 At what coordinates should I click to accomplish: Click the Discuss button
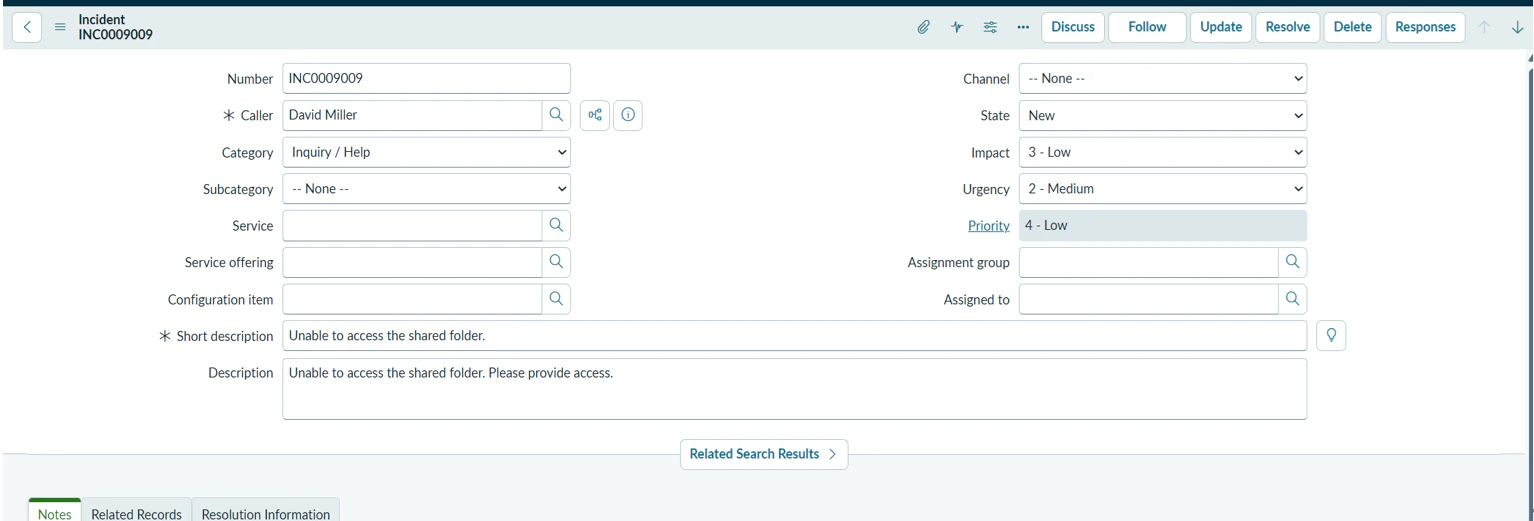1073,27
